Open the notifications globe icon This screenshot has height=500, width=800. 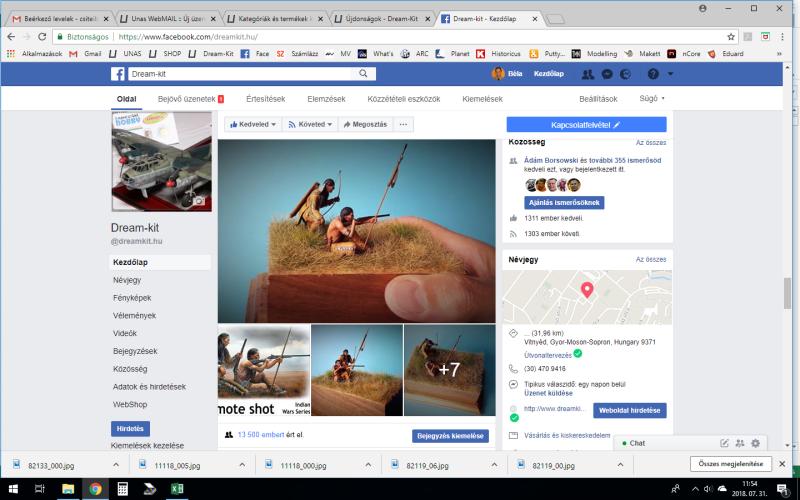(624, 74)
